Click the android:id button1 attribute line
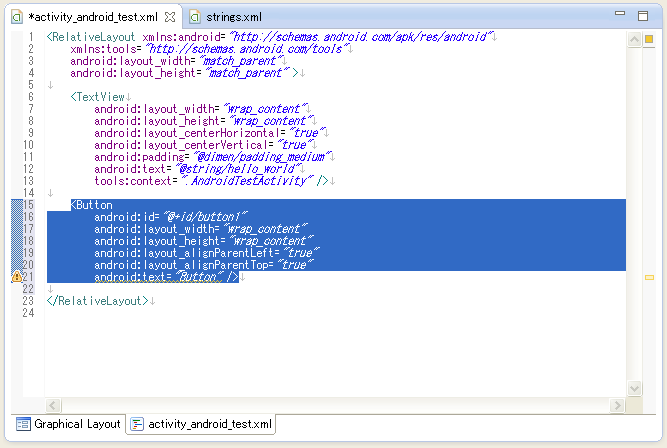Viewport: 667px width, 448px height. tap(170, 217)
